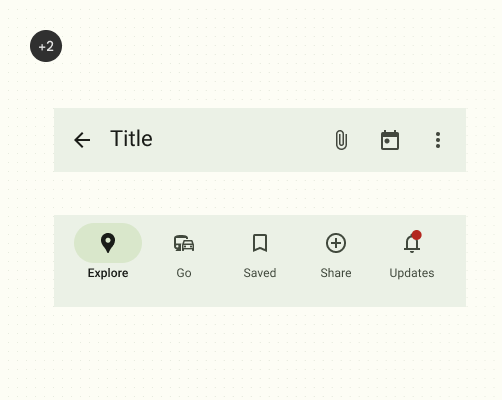The image size is (502, 400).
Task: Go back using the arrow icon
Action: (82, 140)
